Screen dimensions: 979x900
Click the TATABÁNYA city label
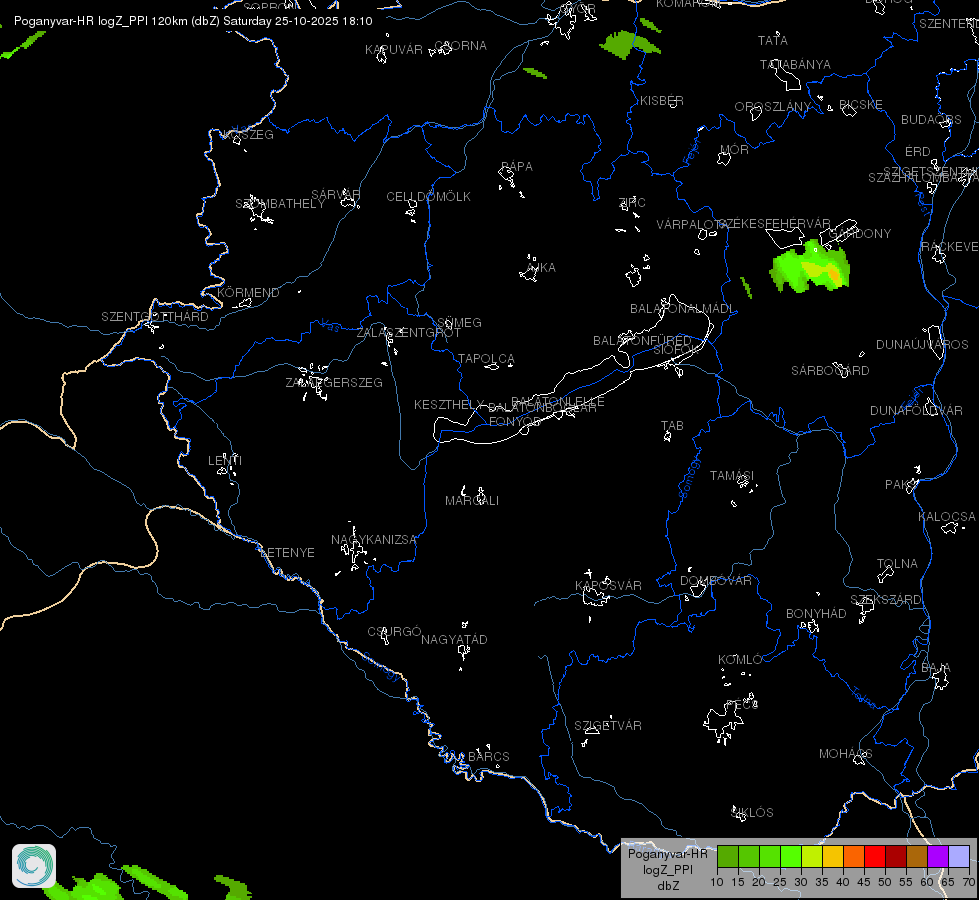(x=795, y=64)
